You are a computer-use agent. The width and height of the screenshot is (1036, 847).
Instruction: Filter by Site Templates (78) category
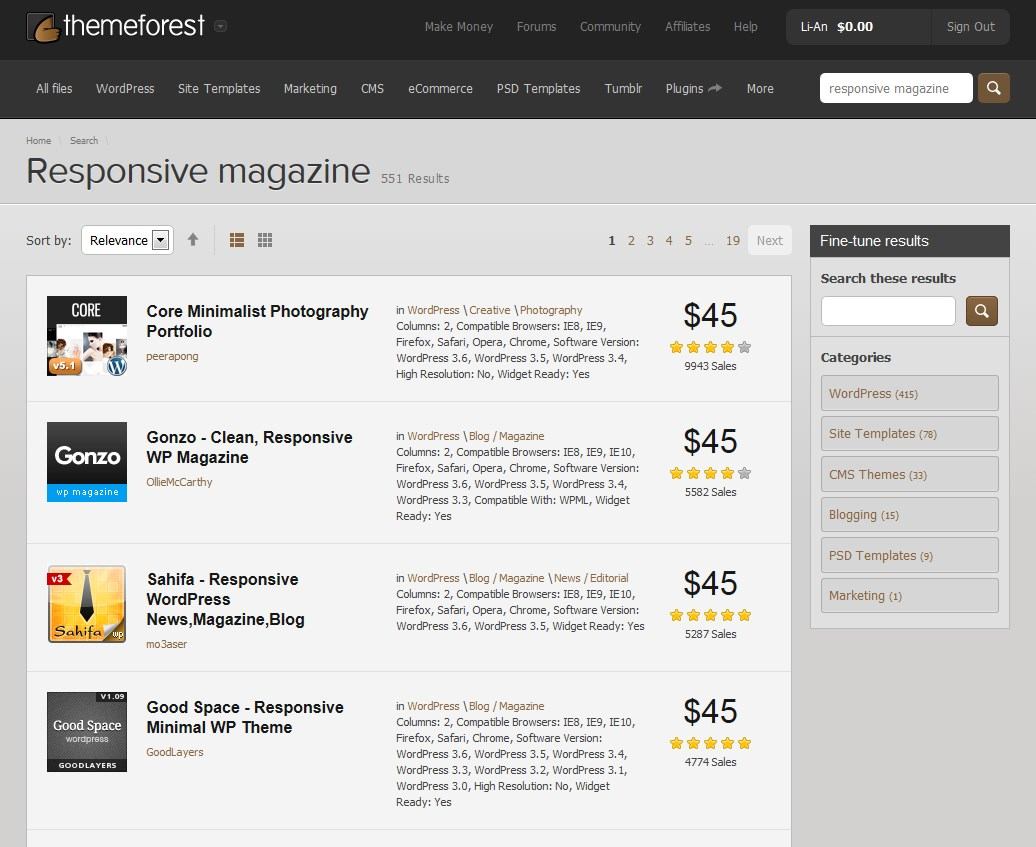coord(910,433)
